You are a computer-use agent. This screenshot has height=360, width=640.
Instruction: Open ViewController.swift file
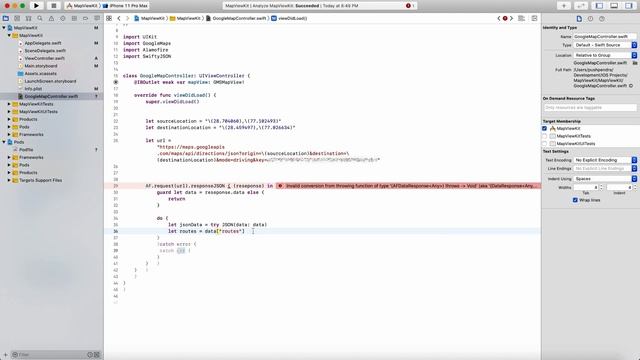[x=44, y=58]
